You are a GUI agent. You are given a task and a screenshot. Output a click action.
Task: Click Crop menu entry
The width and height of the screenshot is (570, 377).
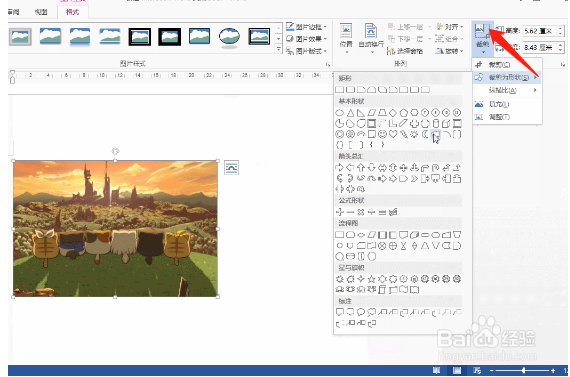507,65
